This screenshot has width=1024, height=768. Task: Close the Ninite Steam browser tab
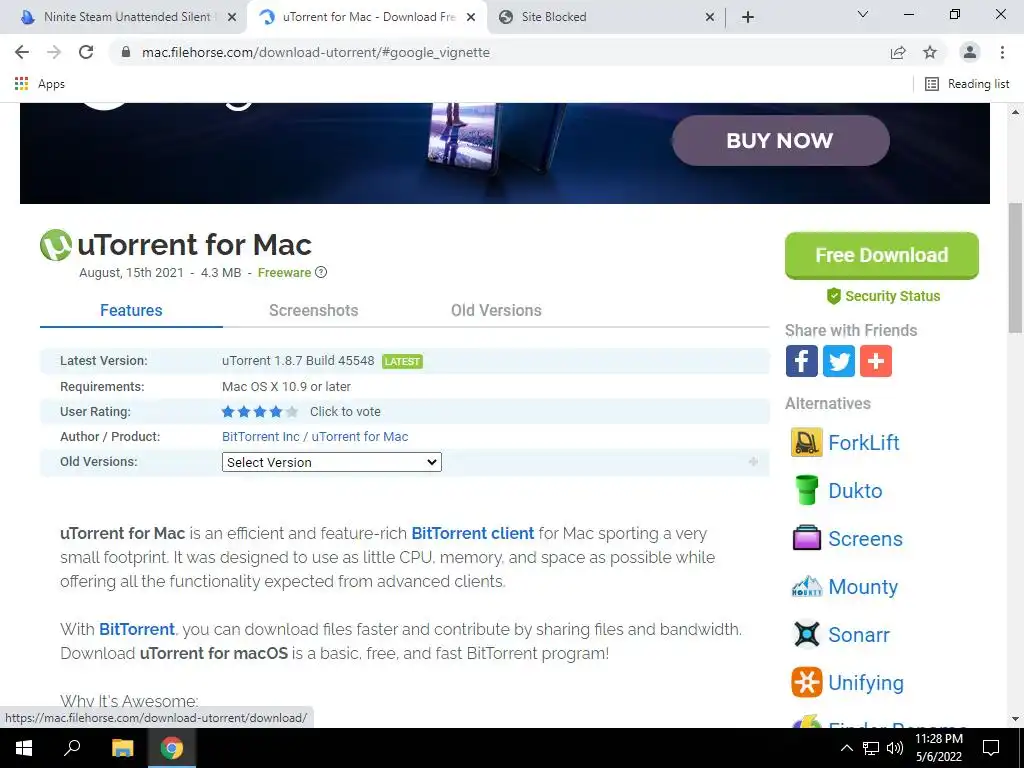[x=231, y=17]
